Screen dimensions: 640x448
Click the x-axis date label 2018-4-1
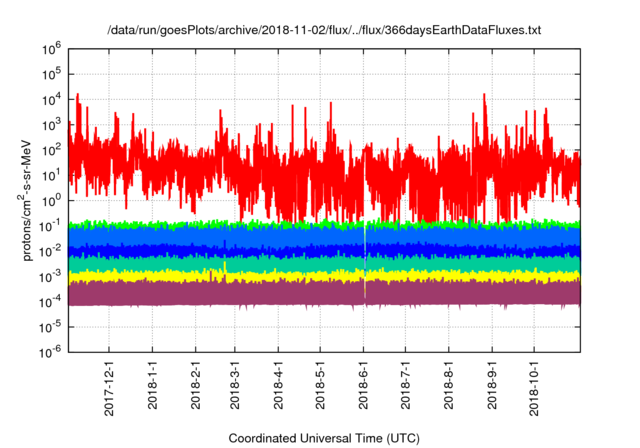(x=278, y=384)
